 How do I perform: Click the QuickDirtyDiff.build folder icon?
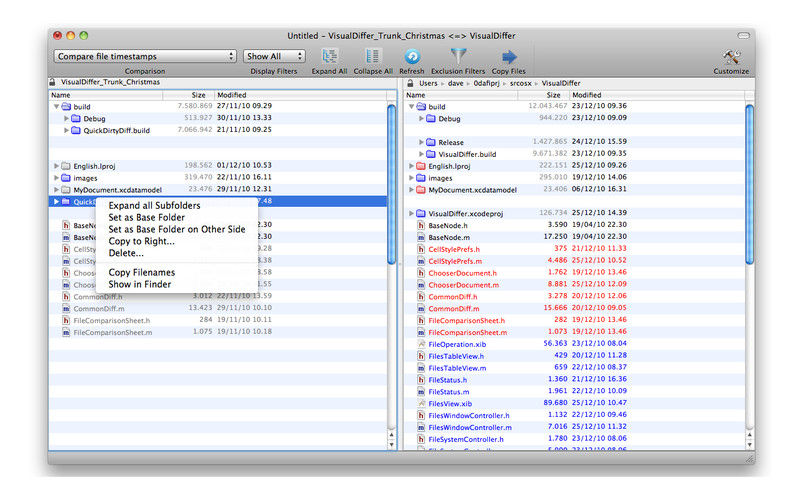(x=76, y=130)
